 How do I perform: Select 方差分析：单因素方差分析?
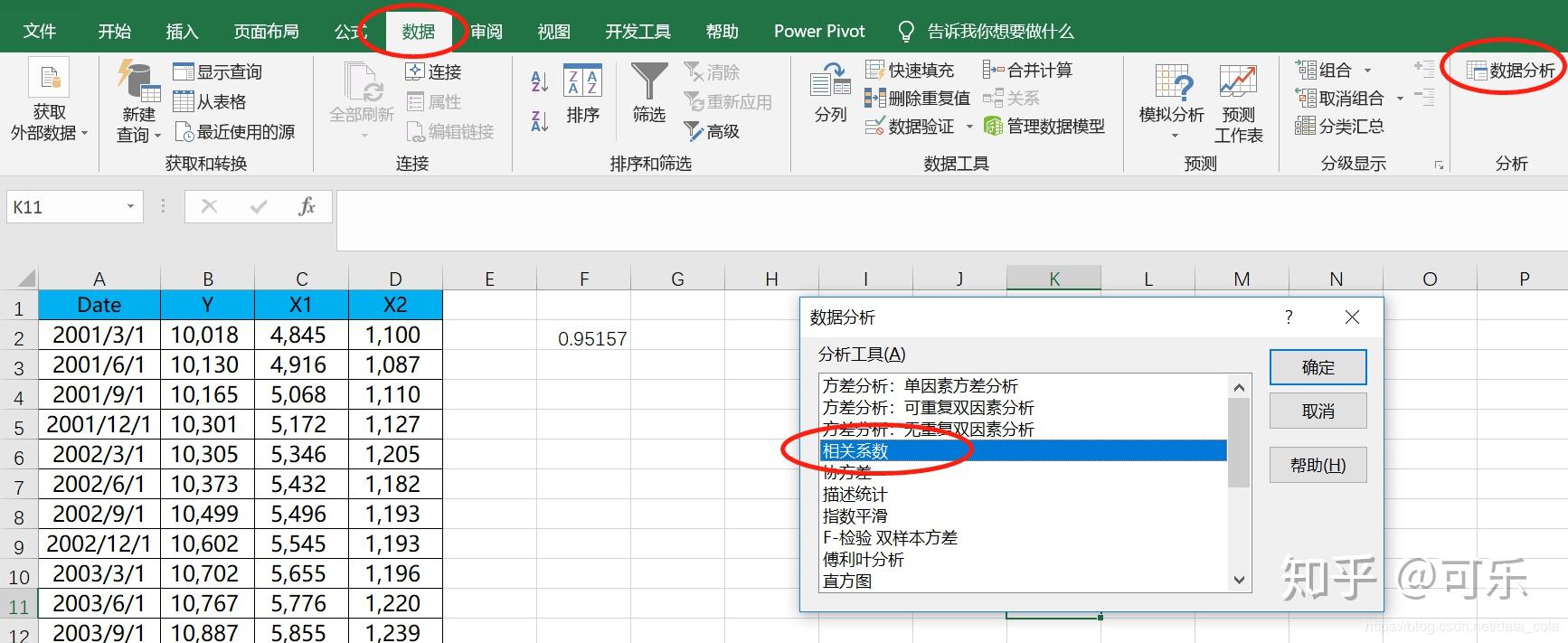click(x=1023, y=385)
